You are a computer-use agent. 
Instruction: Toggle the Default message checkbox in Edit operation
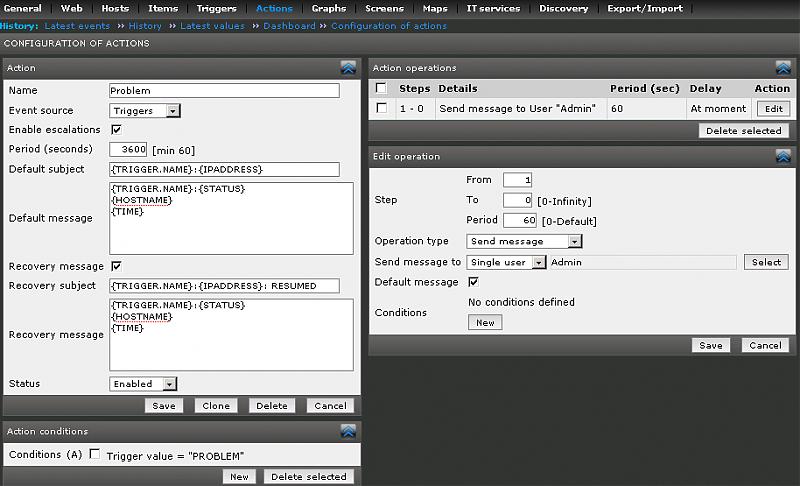point(473,282)
